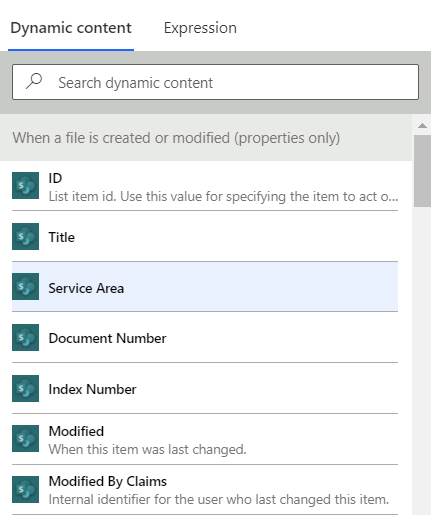Viewport: 431px width, 515px height.
Task: Add the Index Number field
Action: click(205, 389)
